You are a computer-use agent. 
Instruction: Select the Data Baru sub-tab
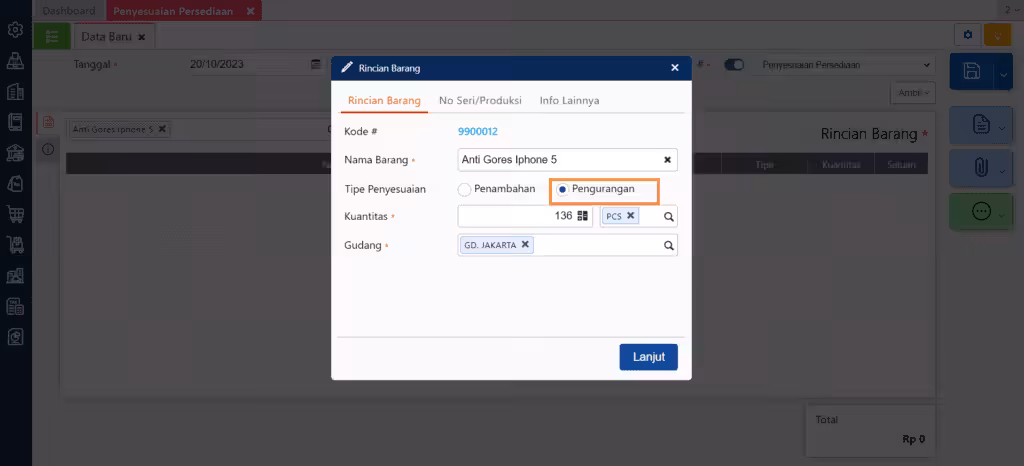pyautogui.click(x=106, y=37)
